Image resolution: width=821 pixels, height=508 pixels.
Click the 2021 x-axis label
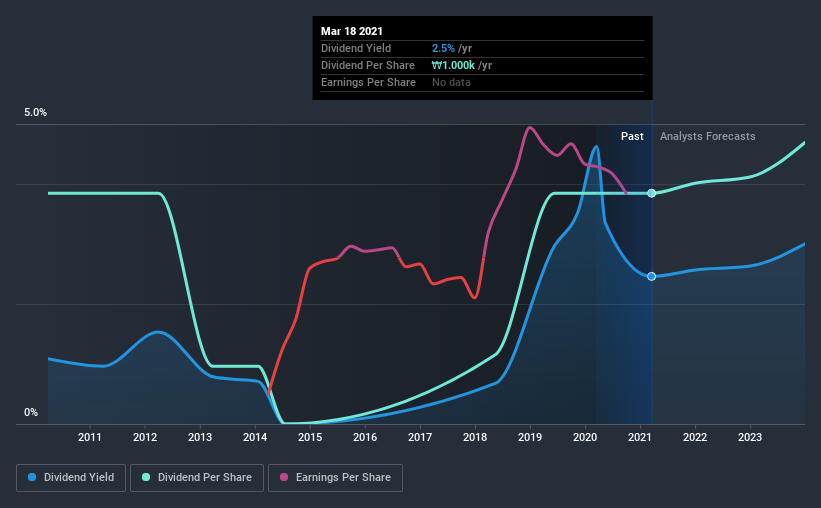tap(640, 437)
